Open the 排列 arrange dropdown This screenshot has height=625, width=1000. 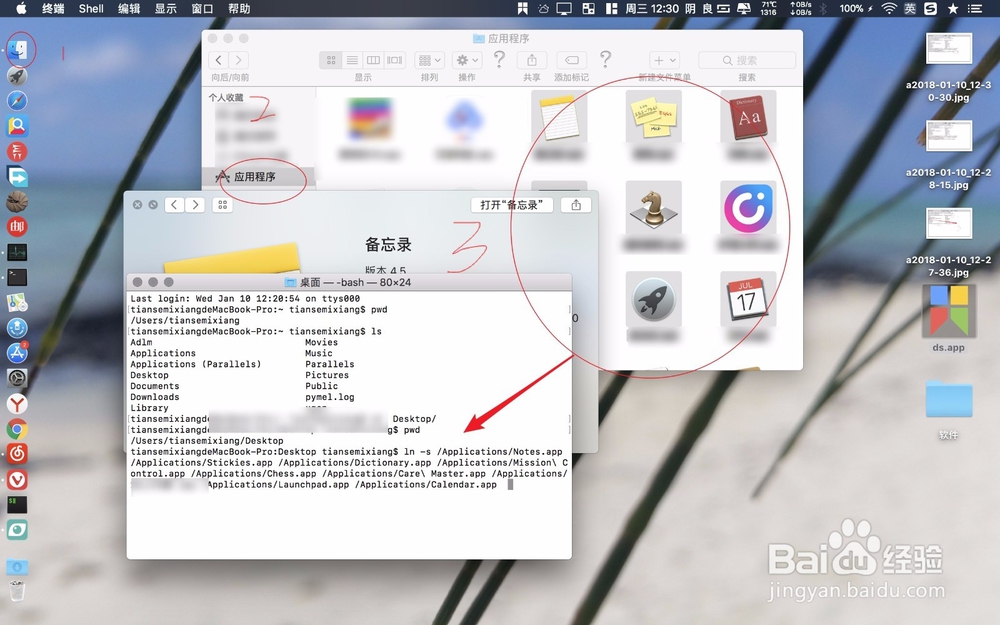click(x=427, y=60)
